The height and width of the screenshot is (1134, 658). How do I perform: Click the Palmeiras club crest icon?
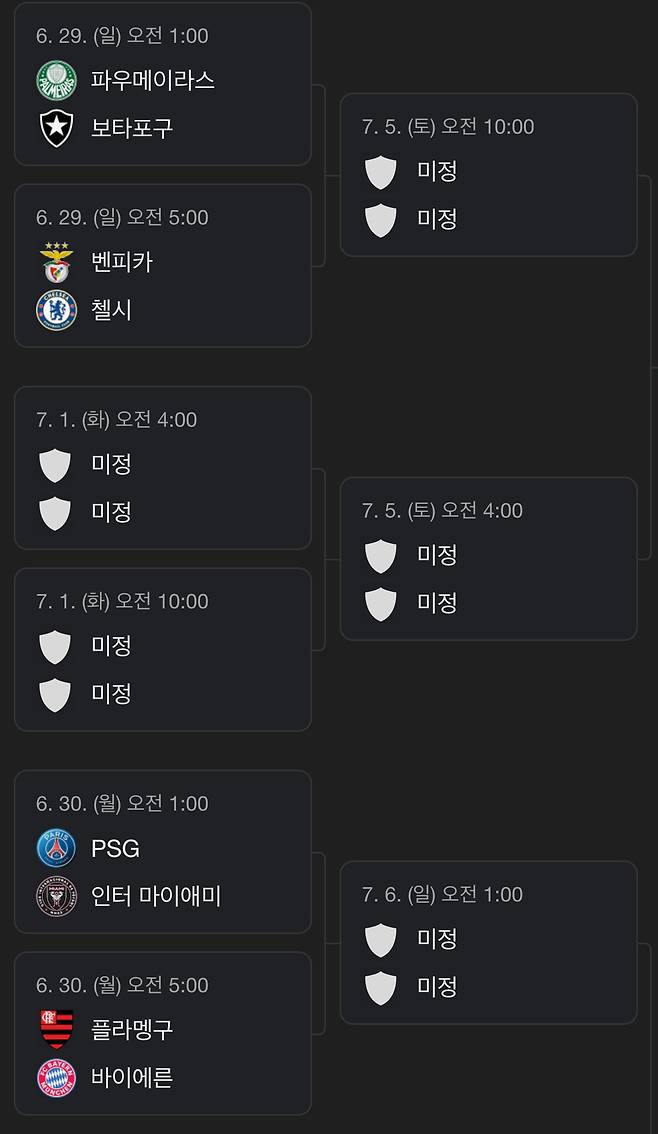54,80
